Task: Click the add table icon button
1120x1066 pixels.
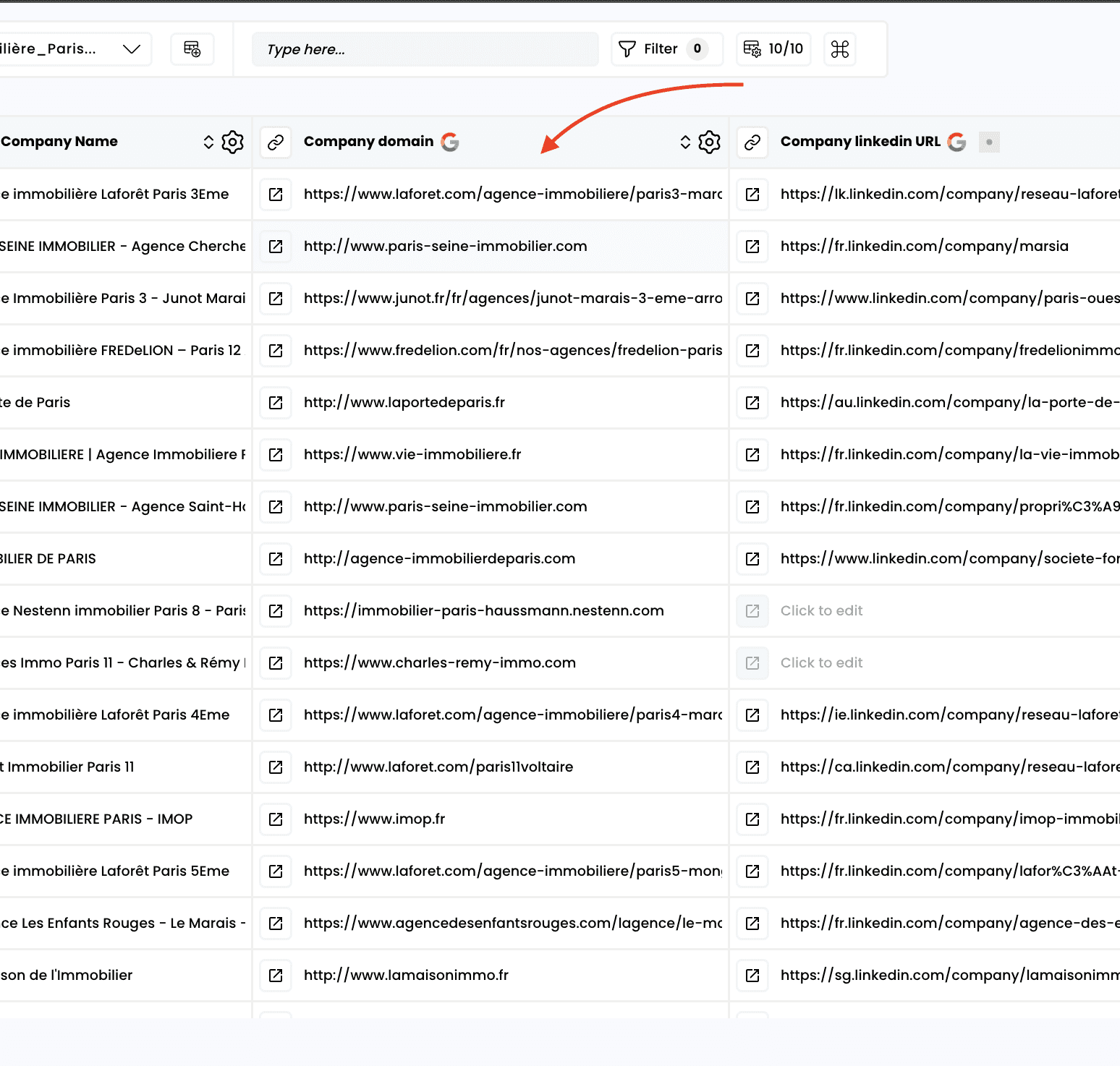Action: (192, 49)
